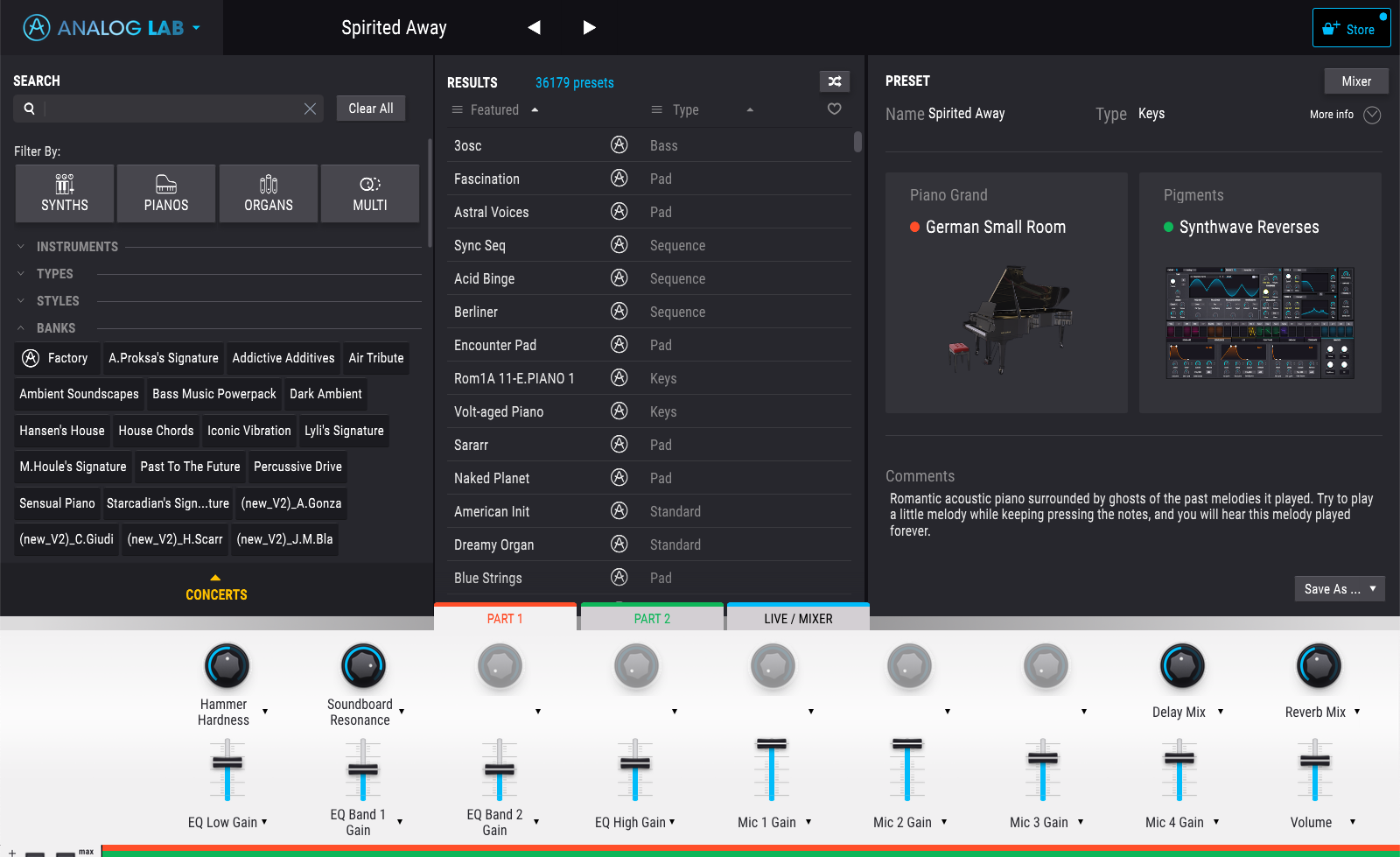
Task: Toggle the Sensual Piano bank filter
Action: tap(57, 503)
